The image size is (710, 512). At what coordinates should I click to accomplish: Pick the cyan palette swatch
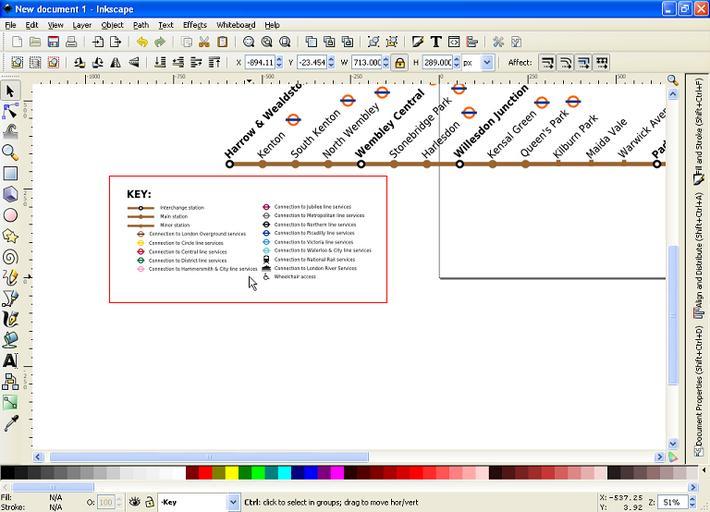tap(284, 473)
